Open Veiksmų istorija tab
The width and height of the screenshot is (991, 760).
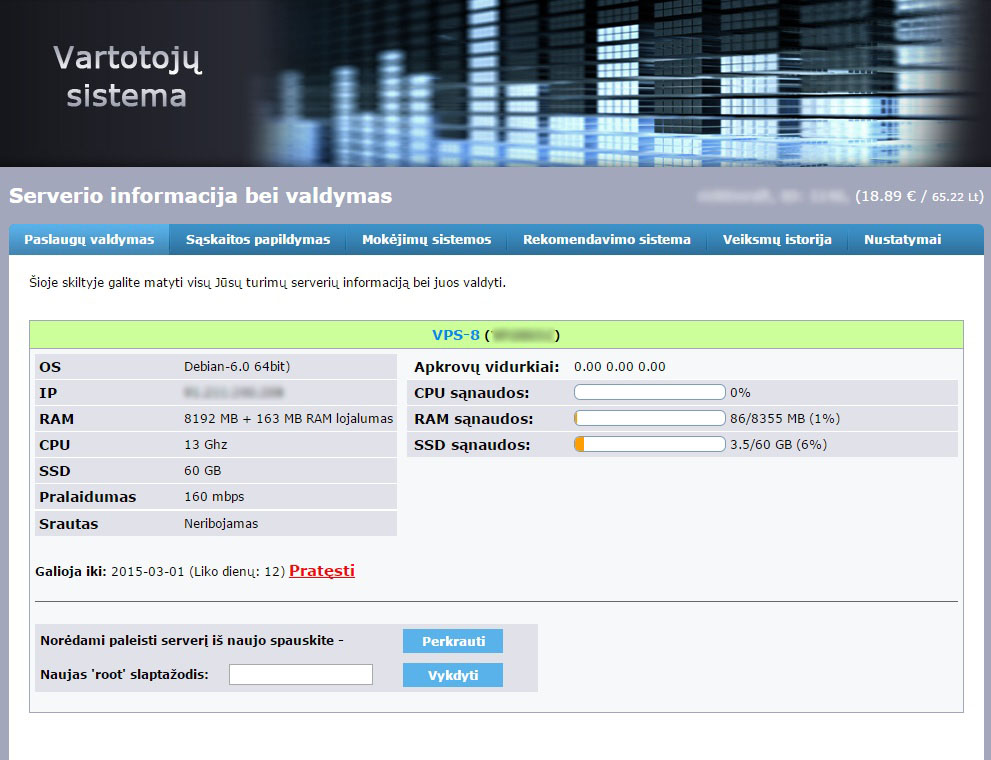[777, 239]
